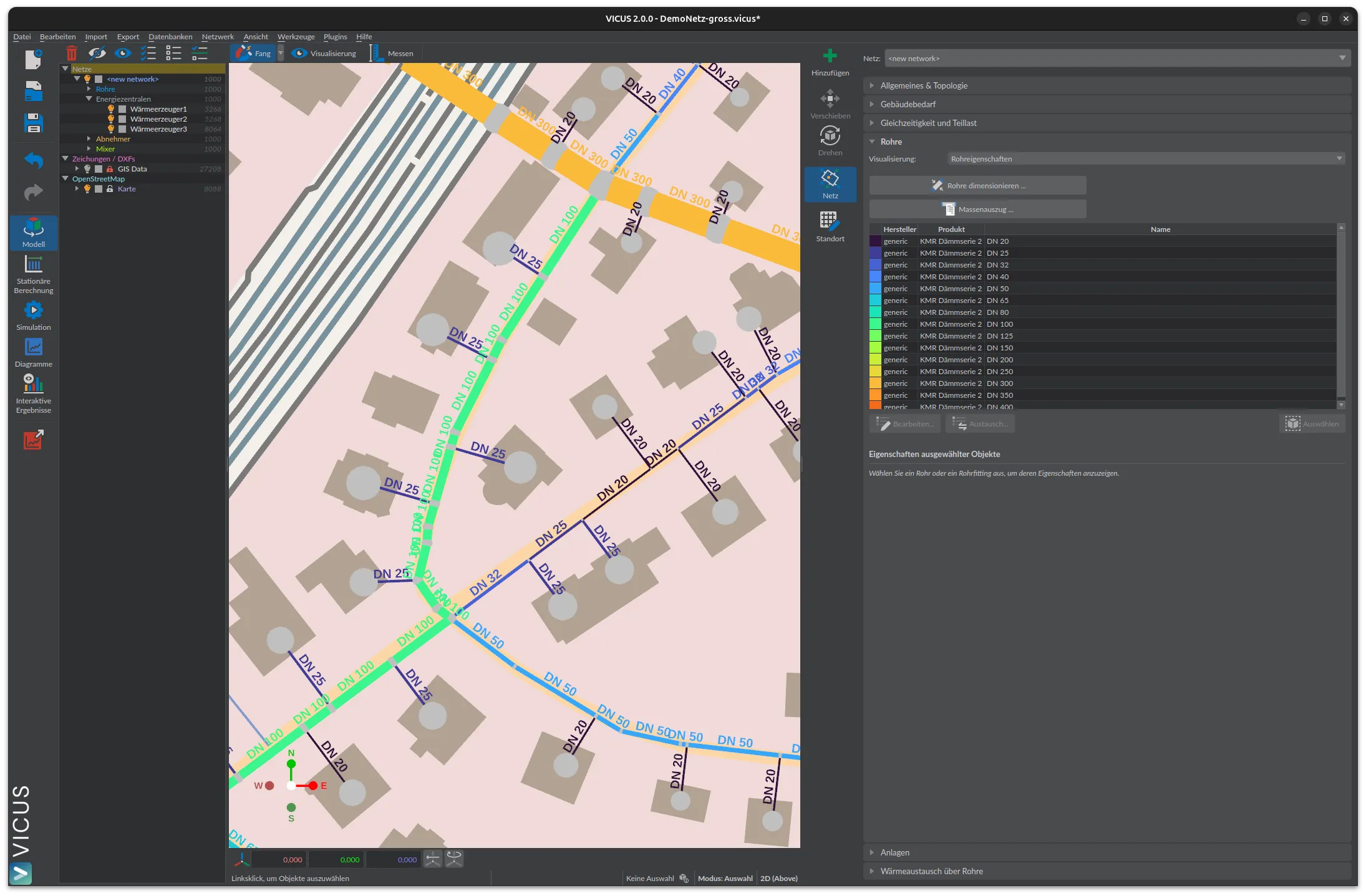Open the Datei menu
The height and width of the screenshot is (896, 1366).
click(22, 37)
